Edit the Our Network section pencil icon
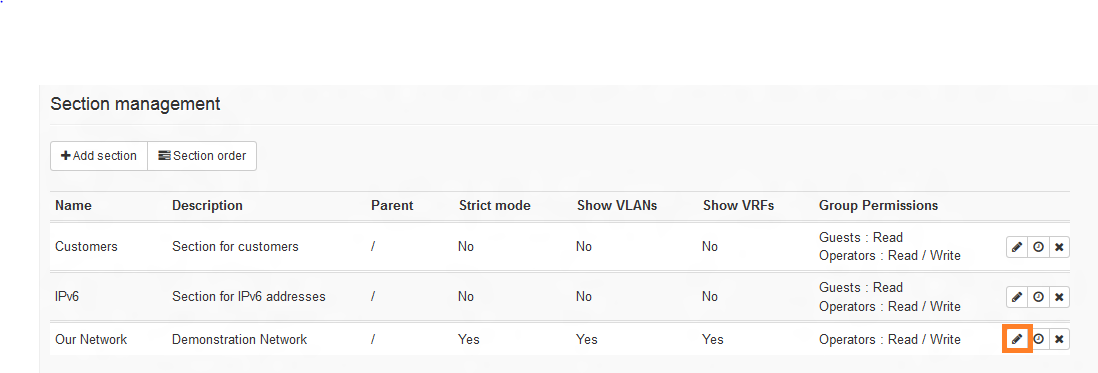This screenshot has height=373, width=1098. point(1017,339)
